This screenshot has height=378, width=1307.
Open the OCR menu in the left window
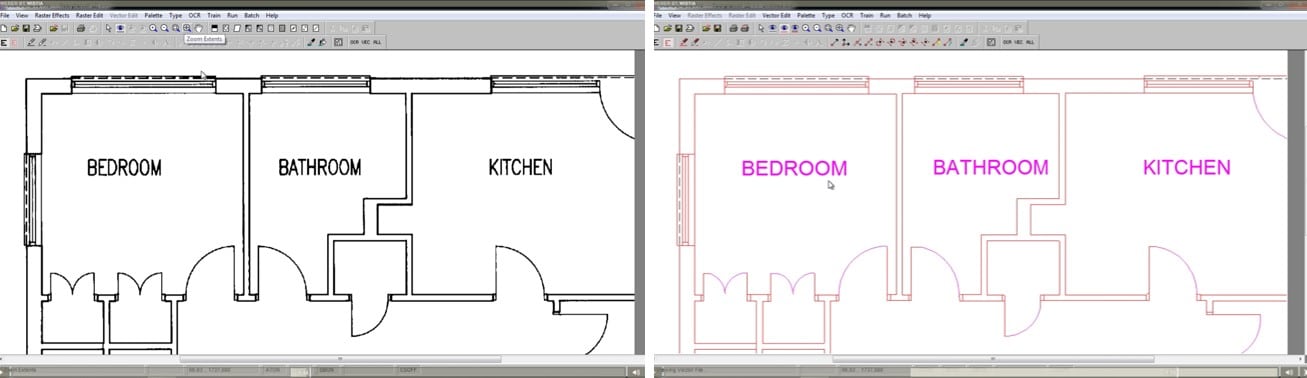[x=194, y=16]
